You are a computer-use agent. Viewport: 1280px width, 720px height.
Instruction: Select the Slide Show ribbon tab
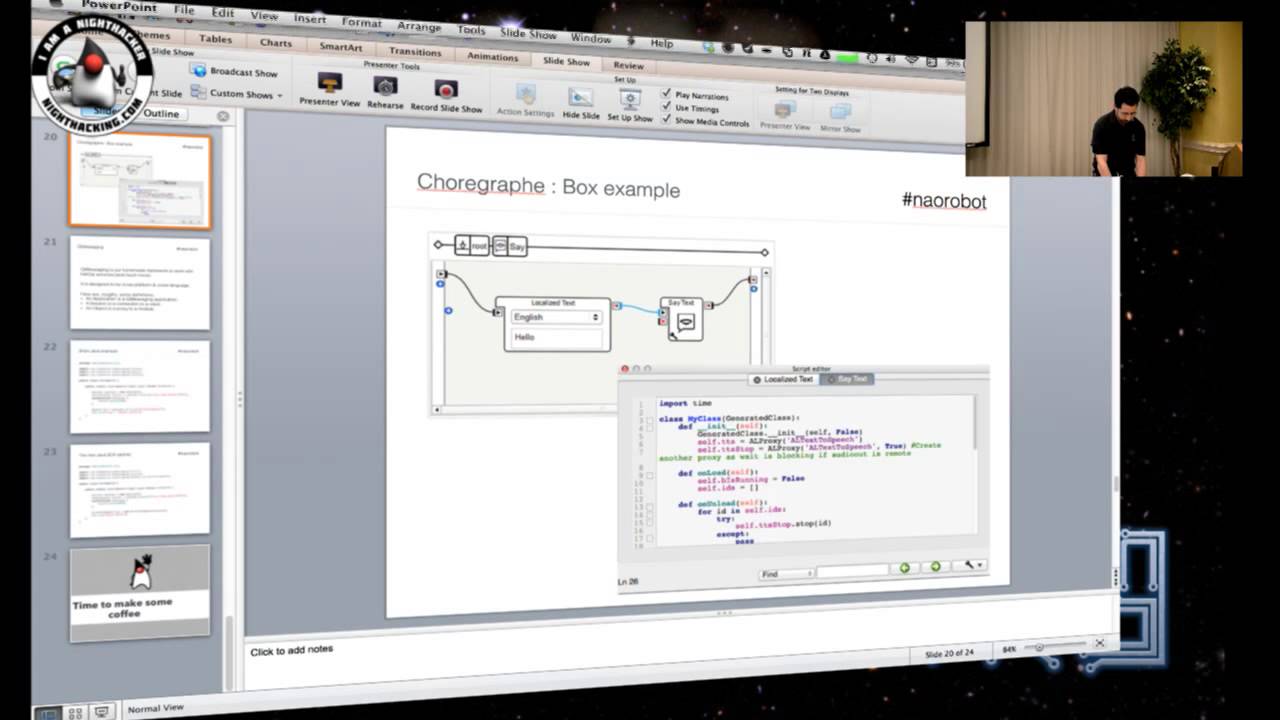(x=566, y=61)
